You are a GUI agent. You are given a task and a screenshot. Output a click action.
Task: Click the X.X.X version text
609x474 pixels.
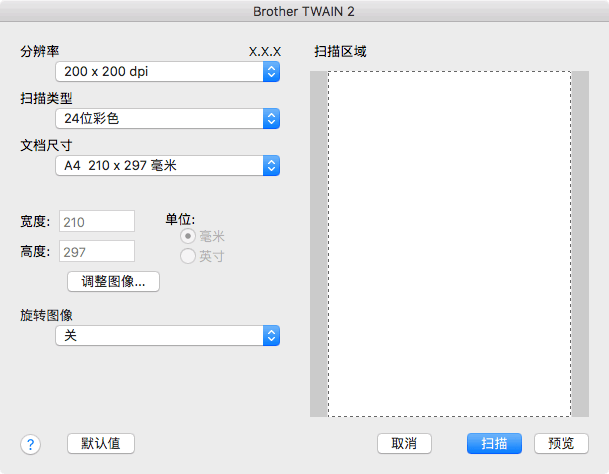coord(265,51)
